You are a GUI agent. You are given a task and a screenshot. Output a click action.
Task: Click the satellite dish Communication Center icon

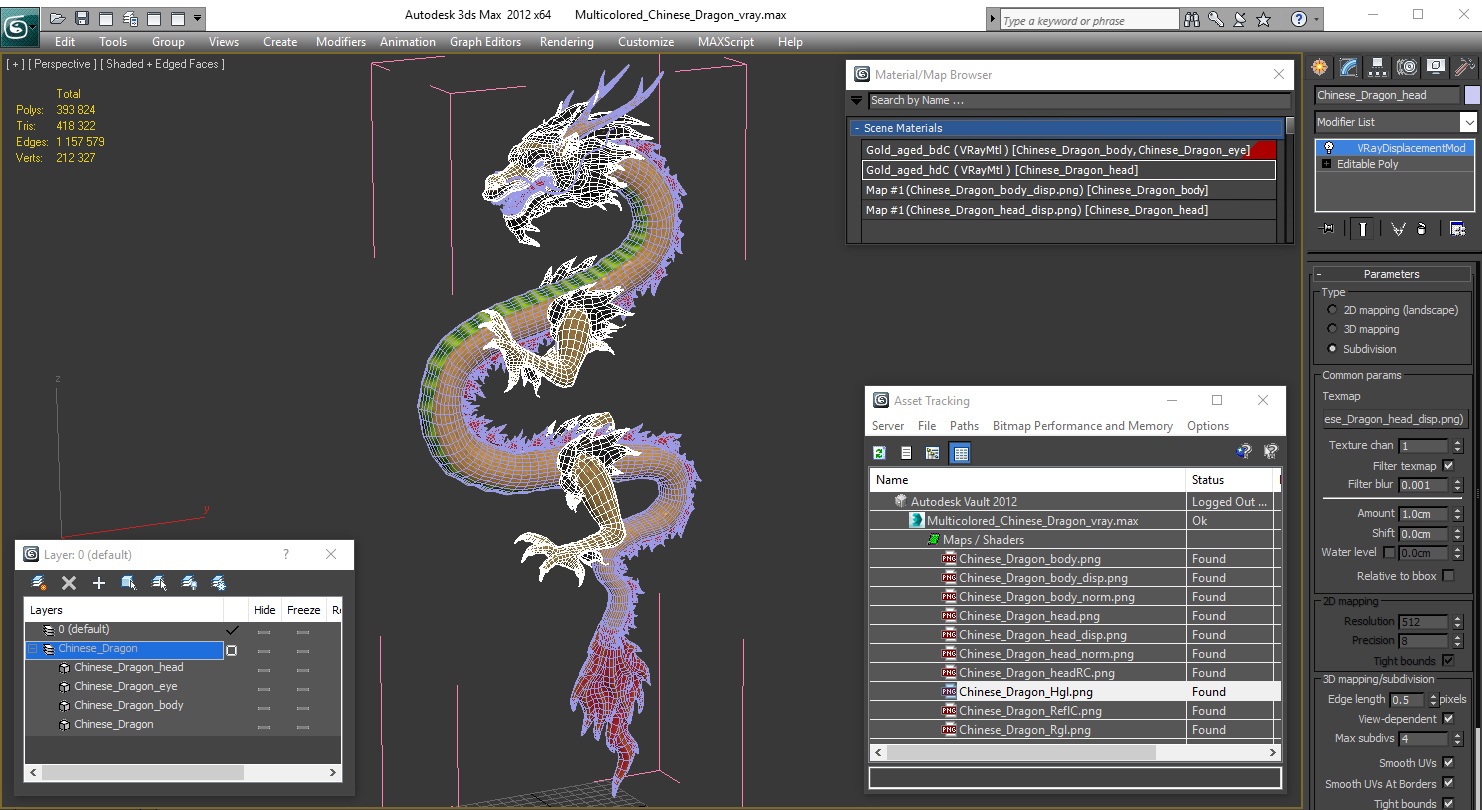1240,19
